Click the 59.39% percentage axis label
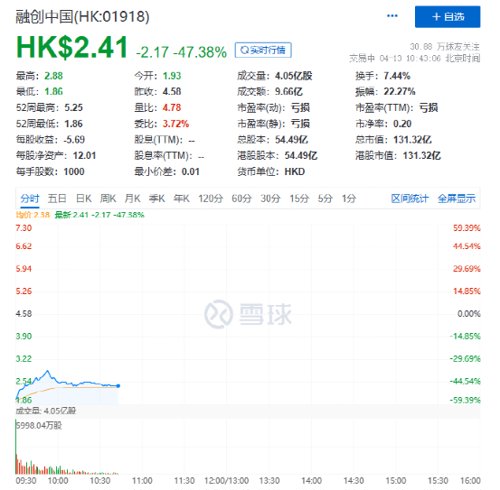Viewport: 500px width, 490px height. coord(467,228)
